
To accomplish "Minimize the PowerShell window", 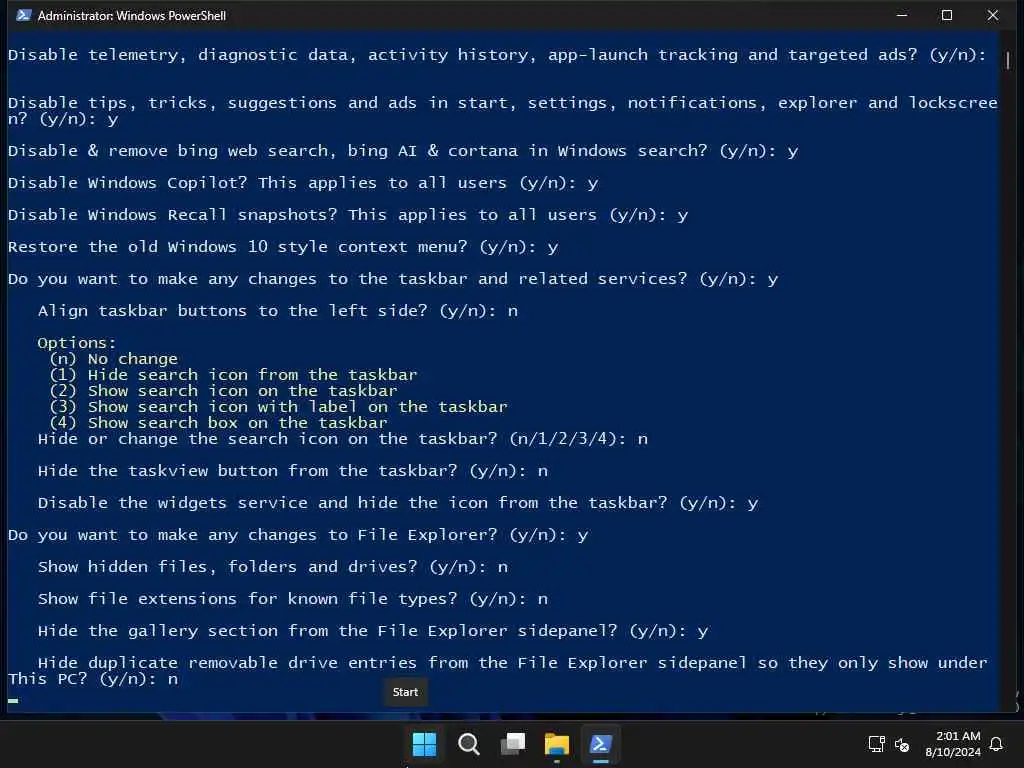I will click(x=902, y=15).
